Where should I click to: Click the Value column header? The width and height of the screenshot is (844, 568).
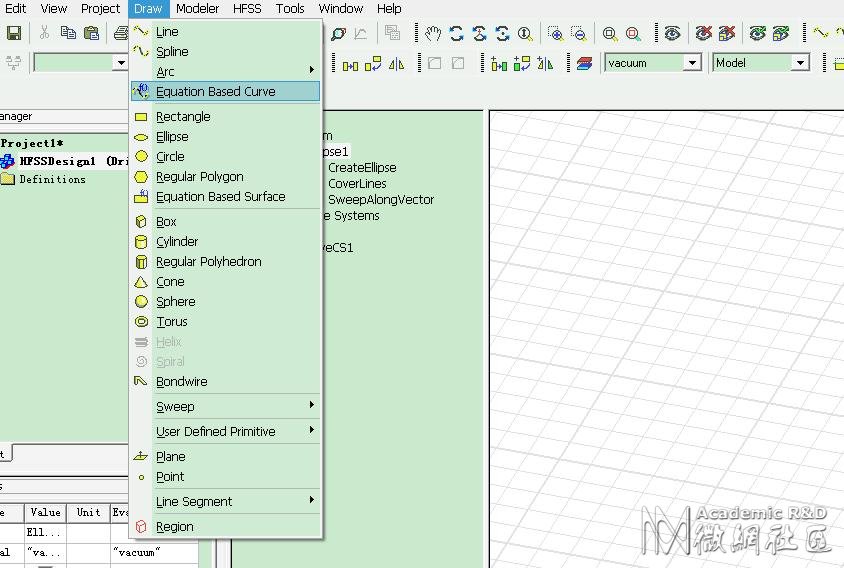[46, 513]
